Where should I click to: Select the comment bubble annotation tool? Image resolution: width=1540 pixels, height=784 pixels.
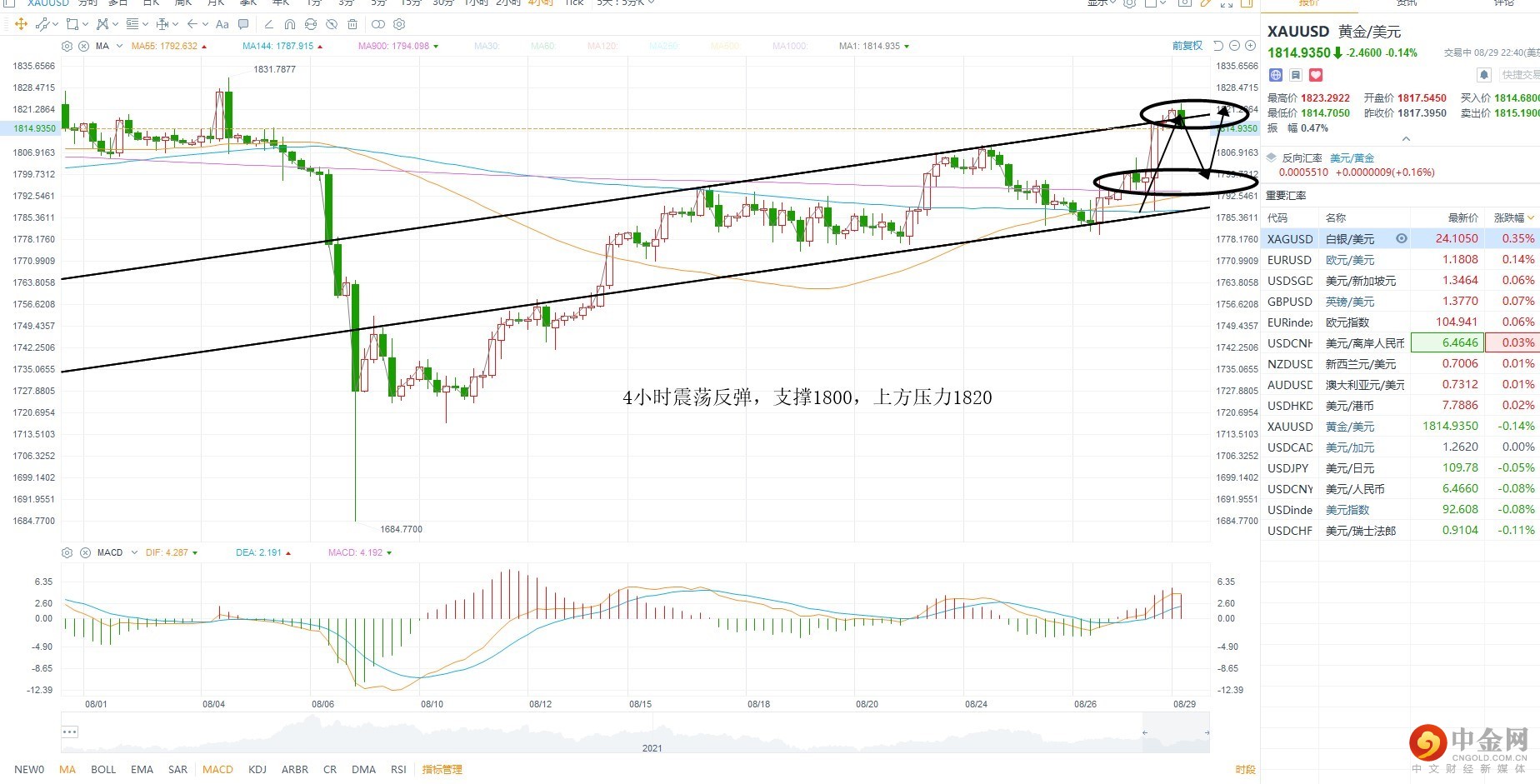[243, 24]
